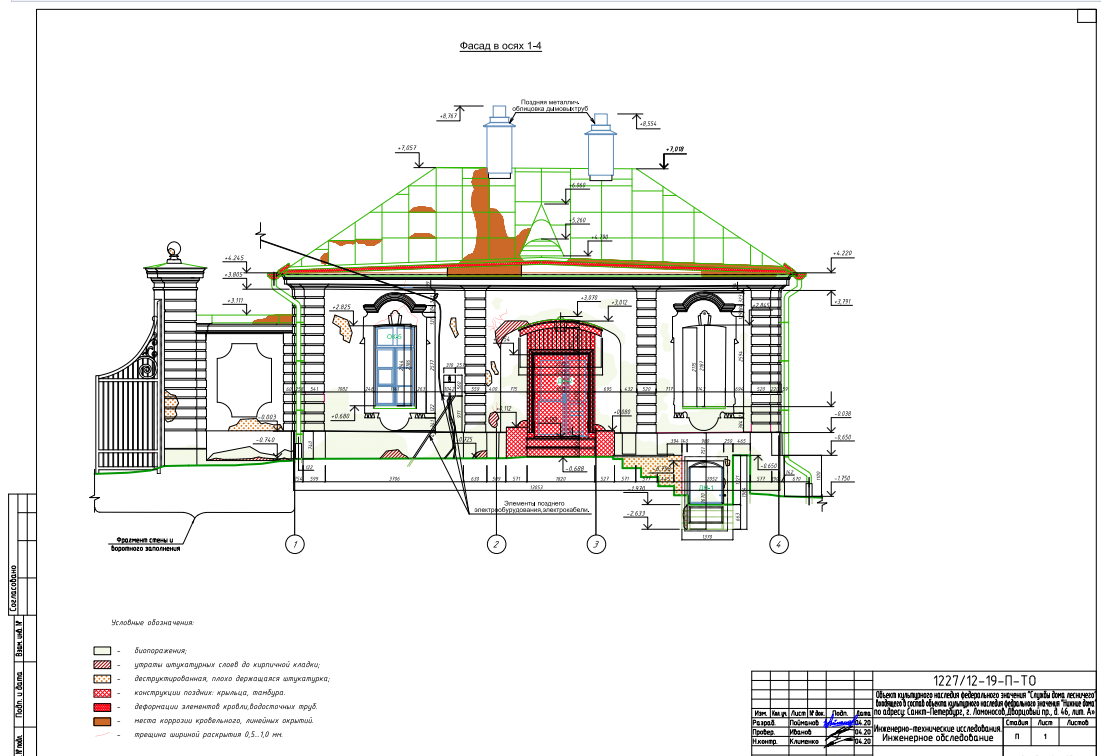Click the name "Иванов" in the title block

click(x=800, y=731)
